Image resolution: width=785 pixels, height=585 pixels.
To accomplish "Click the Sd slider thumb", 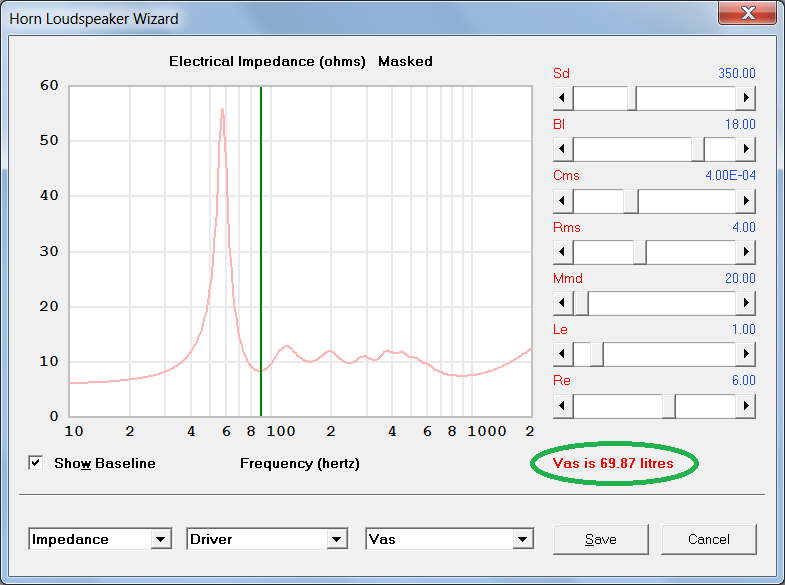I will (x=632, y=98).
